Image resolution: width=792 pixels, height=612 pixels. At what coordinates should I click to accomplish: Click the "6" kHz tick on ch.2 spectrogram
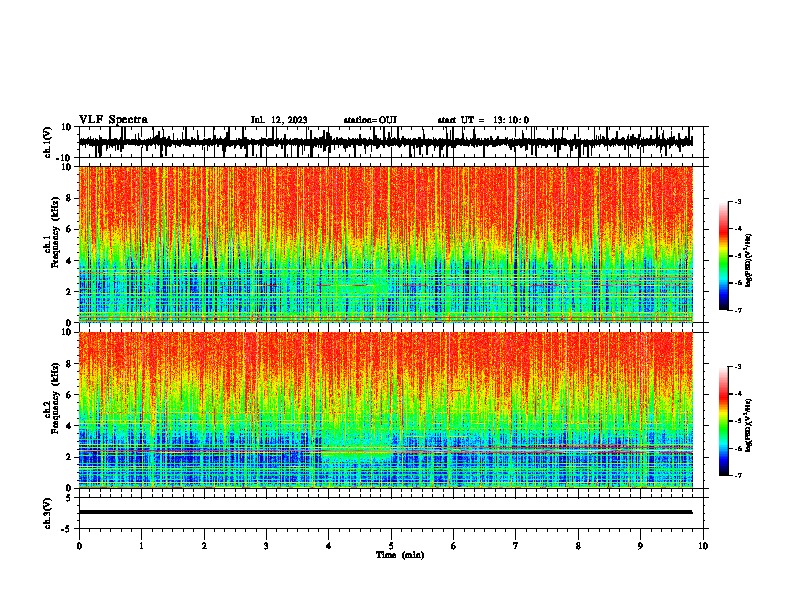[69, 395]
